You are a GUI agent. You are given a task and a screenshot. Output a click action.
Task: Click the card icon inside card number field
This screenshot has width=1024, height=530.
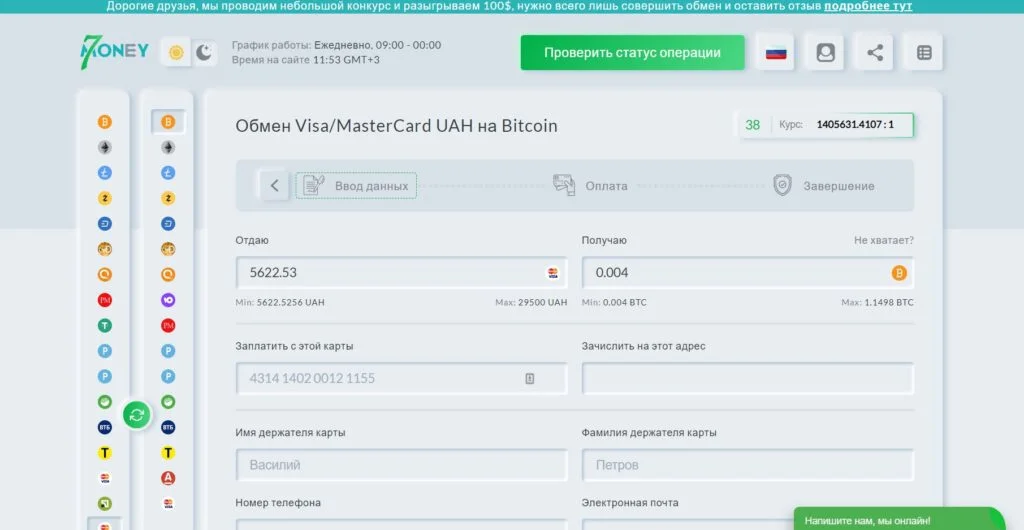pyautogui.click(x=530, y=379)
